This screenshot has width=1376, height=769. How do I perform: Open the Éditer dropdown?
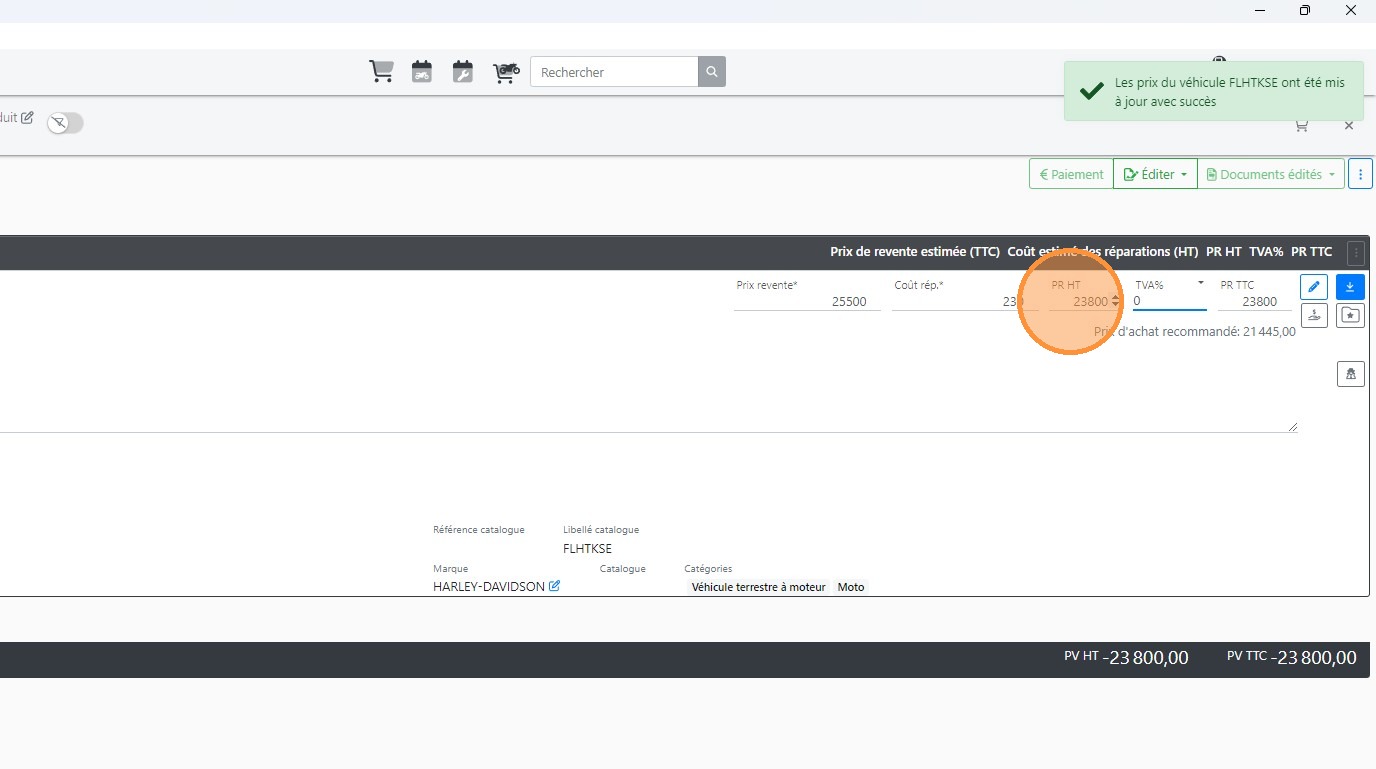(1155, 174)
